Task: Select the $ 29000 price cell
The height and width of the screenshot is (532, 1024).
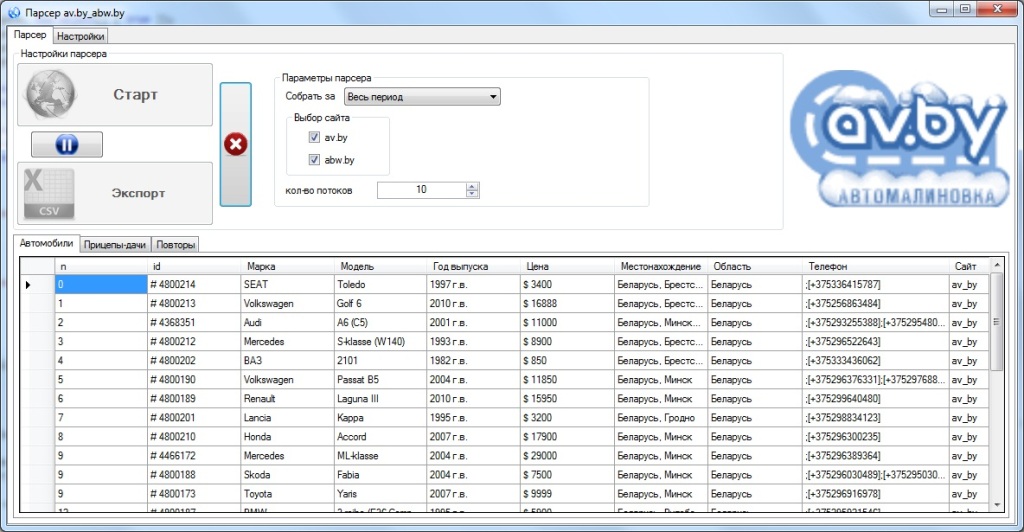Action: 568,456
